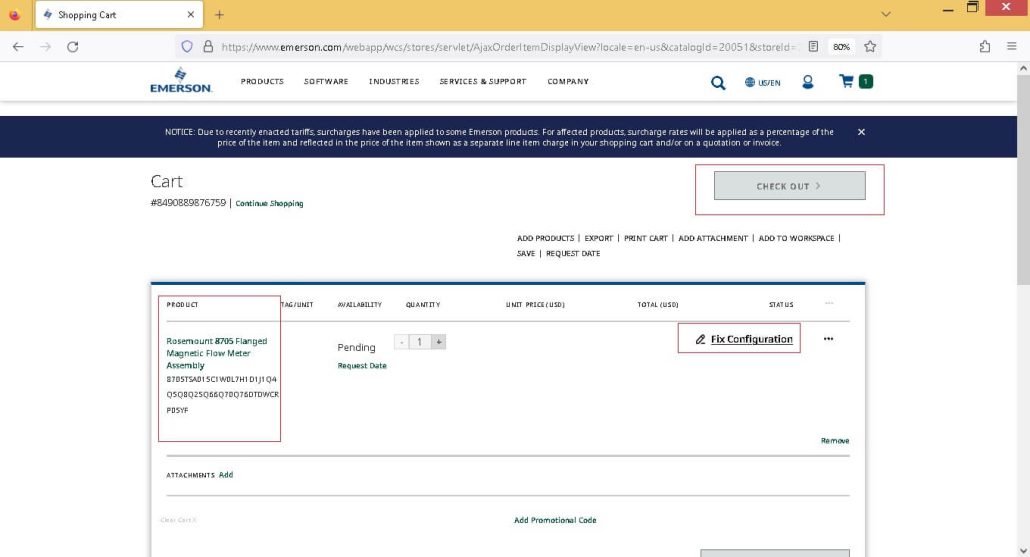
Task: Click Add Promotional Code link
Action: (555, 520)
